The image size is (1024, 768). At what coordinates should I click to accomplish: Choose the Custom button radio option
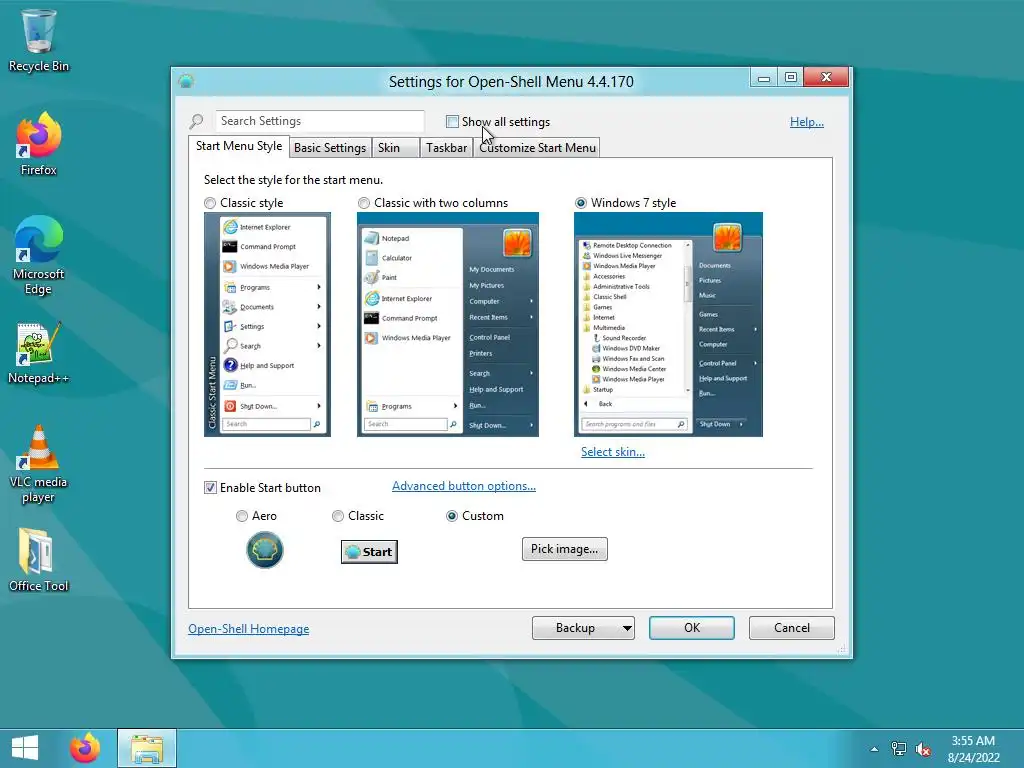pyautogui.click(x=451, y=516)
